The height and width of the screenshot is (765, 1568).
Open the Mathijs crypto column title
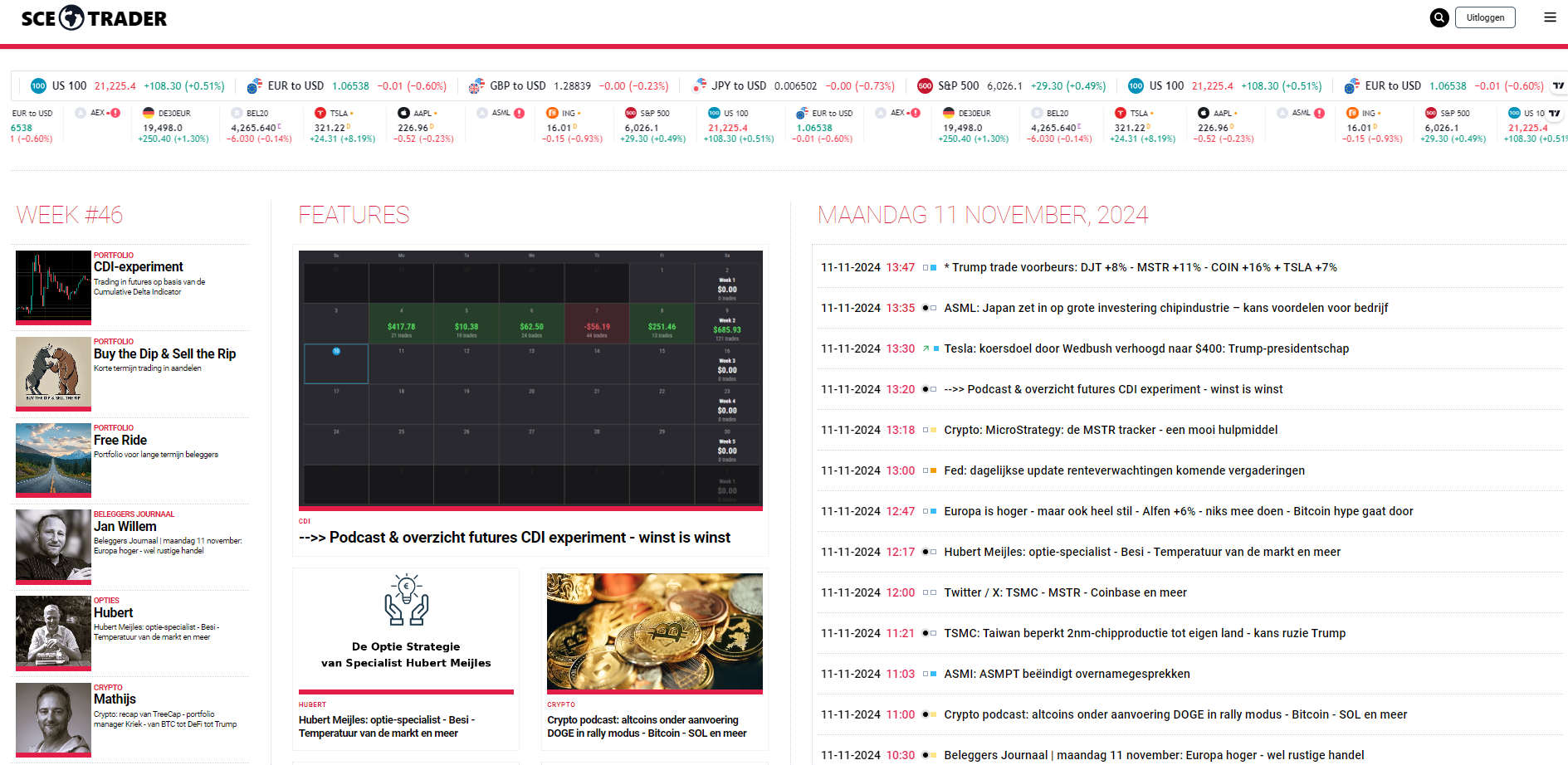coord(115,699)
